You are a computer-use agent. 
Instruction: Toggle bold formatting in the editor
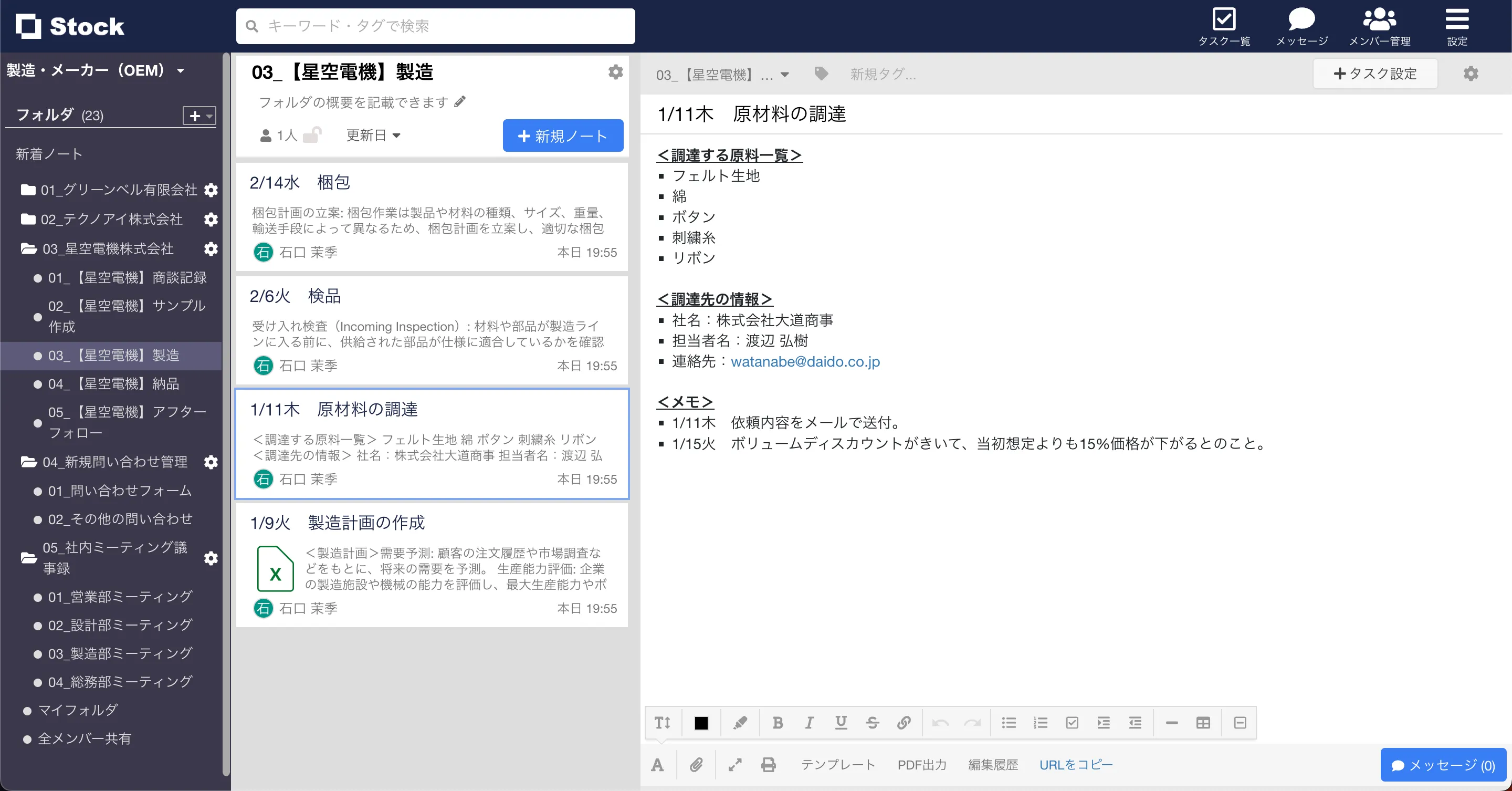click(x=778, y=723)
